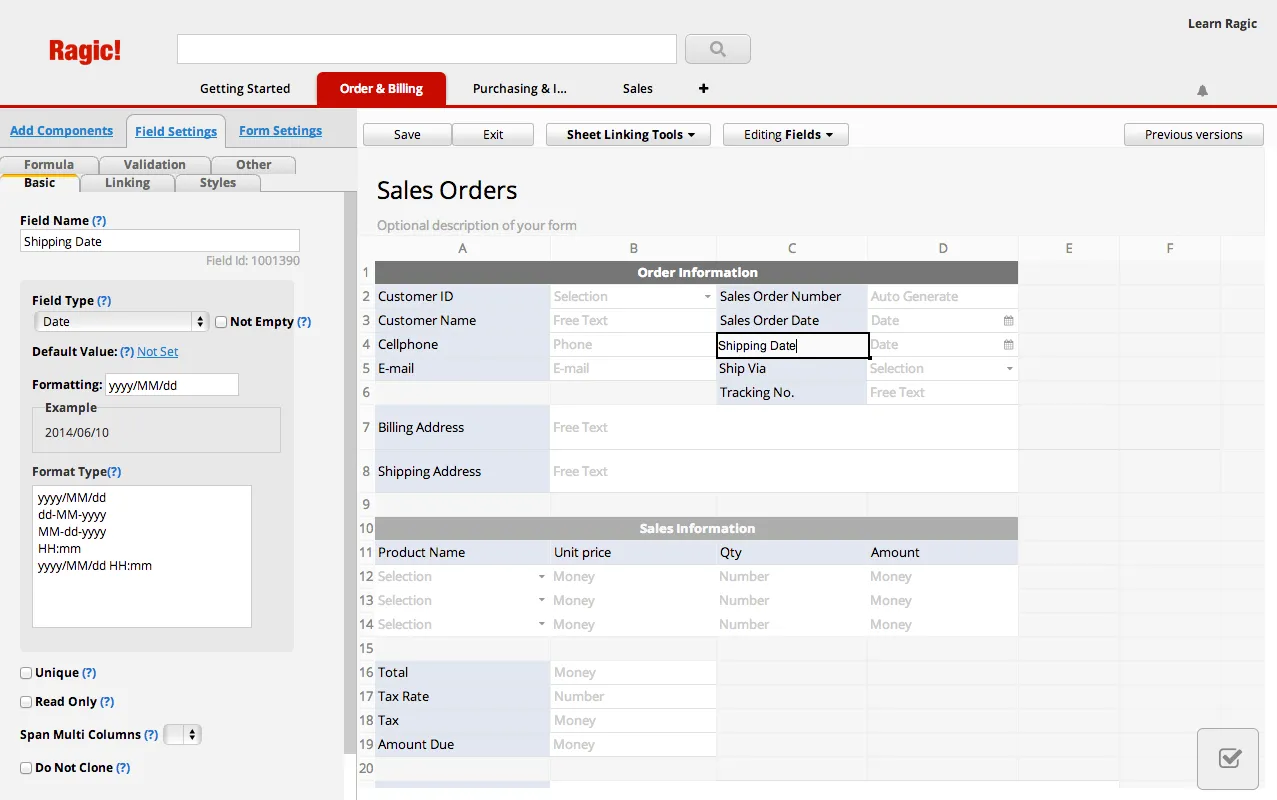1277x800 pixels.
Task: Click calendar icon in Shipping Date row
Action: [x=1008, y=345]
